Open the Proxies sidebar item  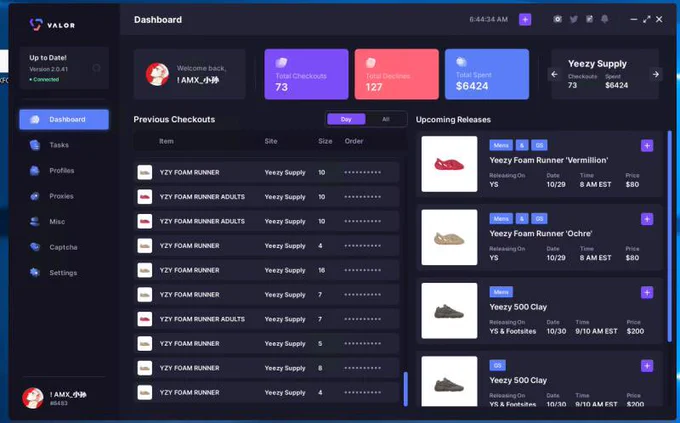tap(64, 196)
